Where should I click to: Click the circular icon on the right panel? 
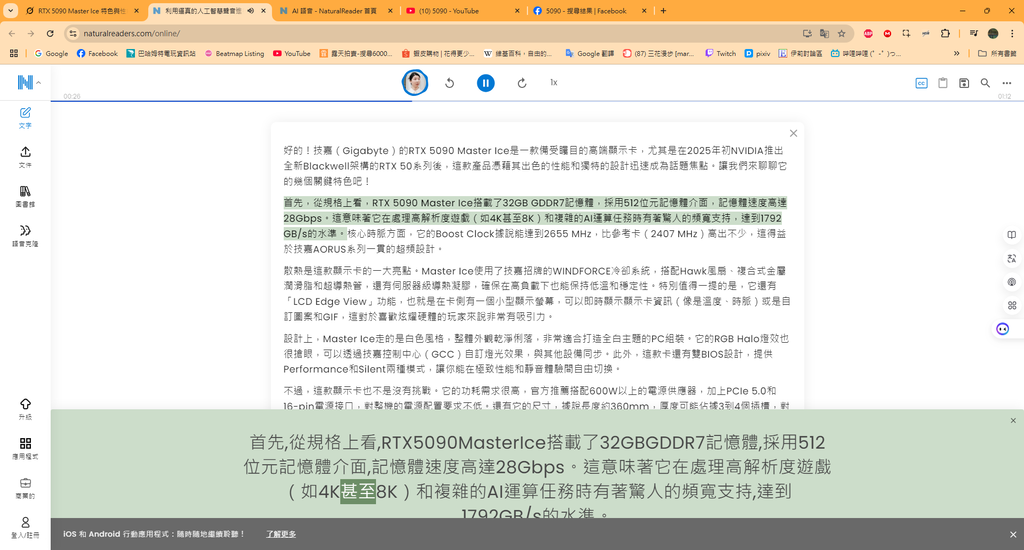[1011, 282]
